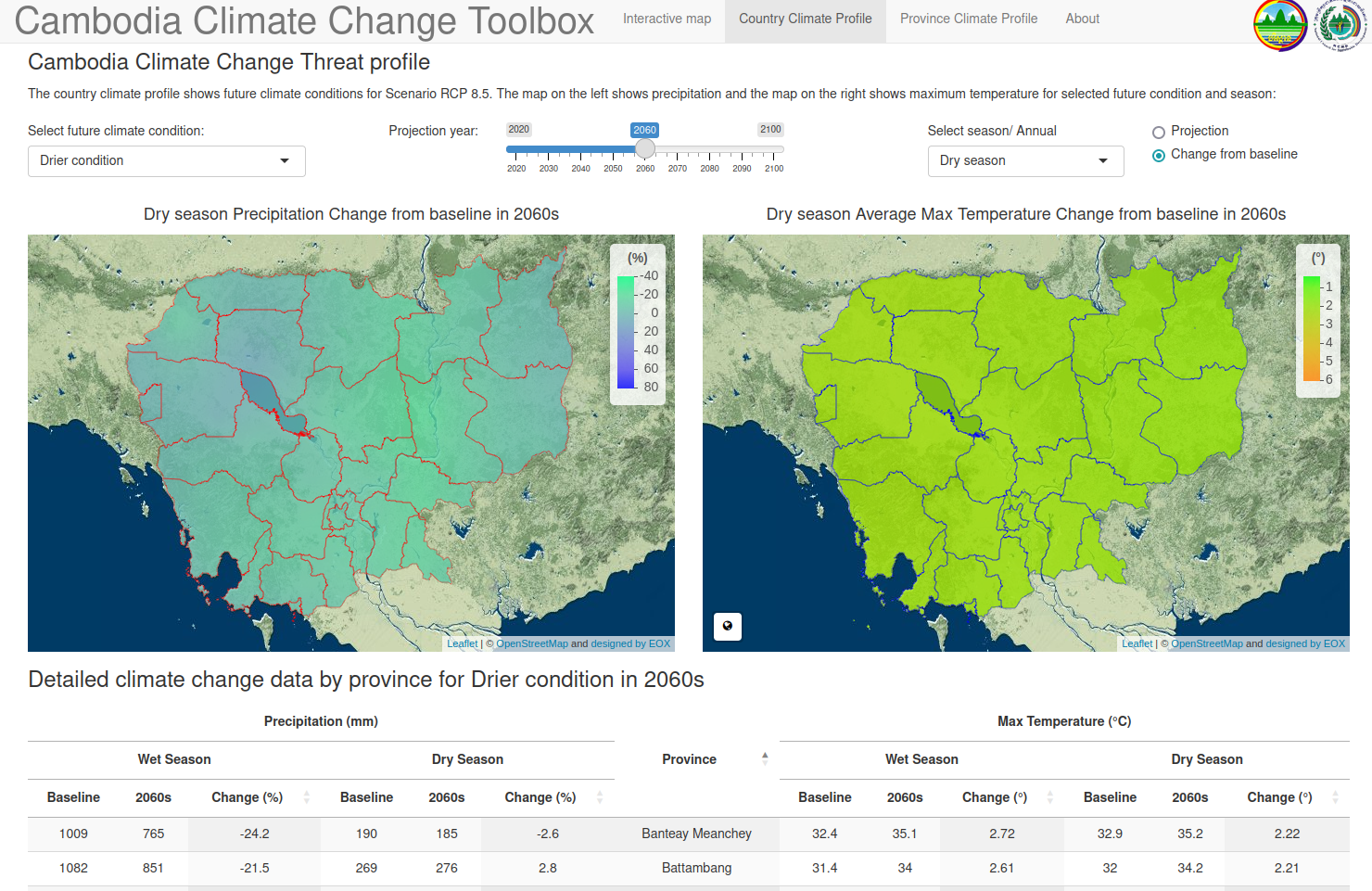Click Cambodia Climate Change Toolbox title

tap(304, 21)
